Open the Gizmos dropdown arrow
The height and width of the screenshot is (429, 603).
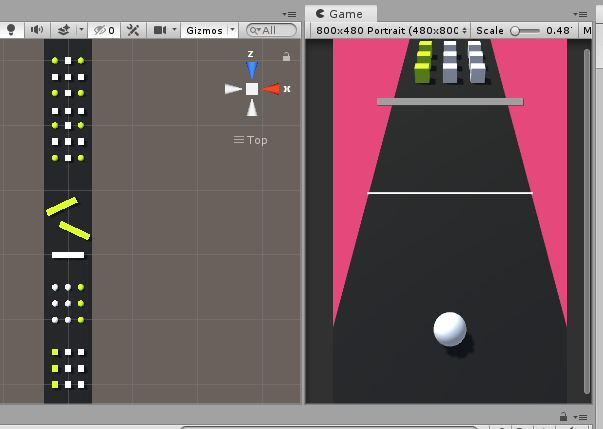232,29
